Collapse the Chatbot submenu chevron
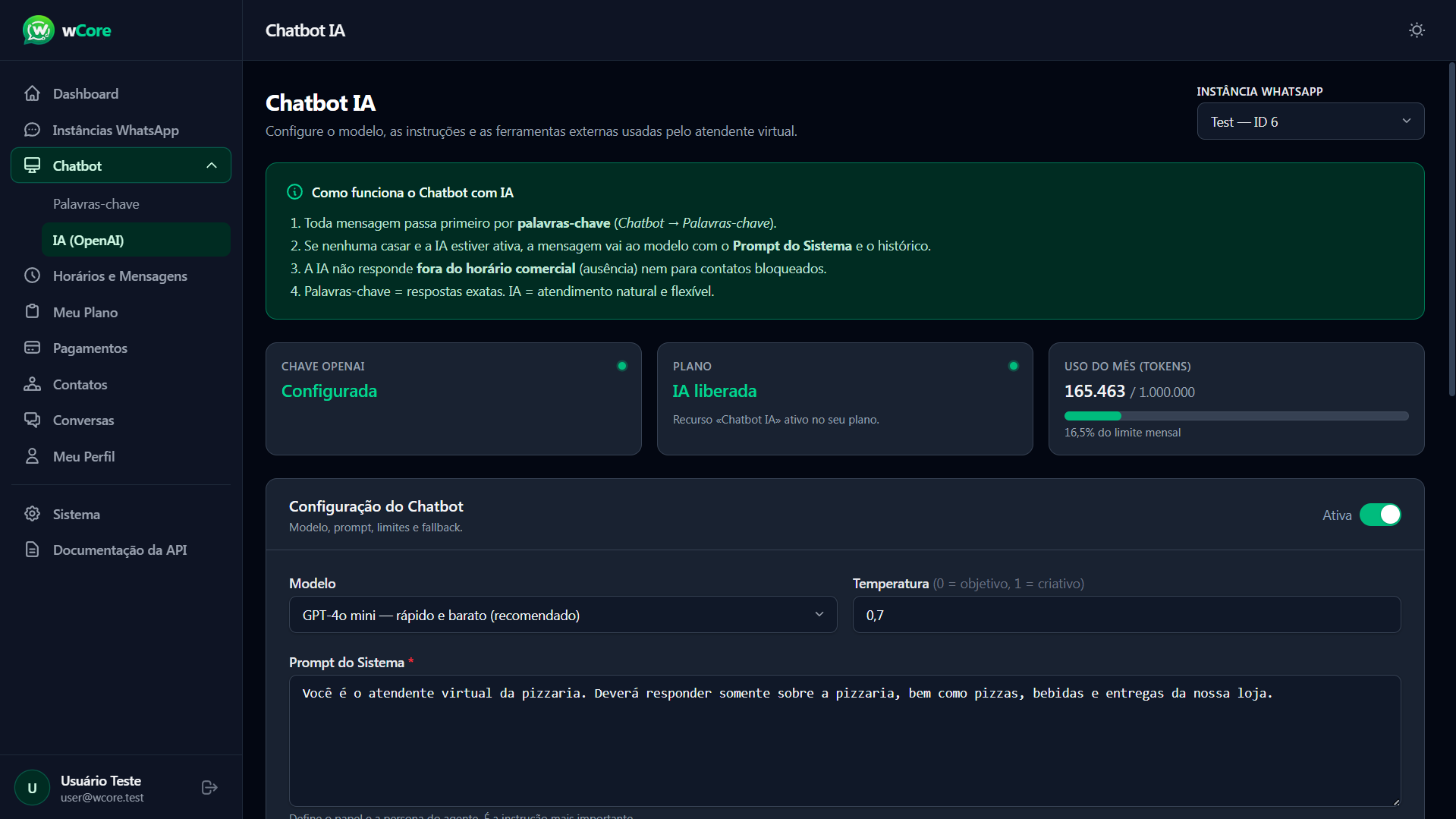The height and width of the screenshot is (819, 1456). point(212,165)
